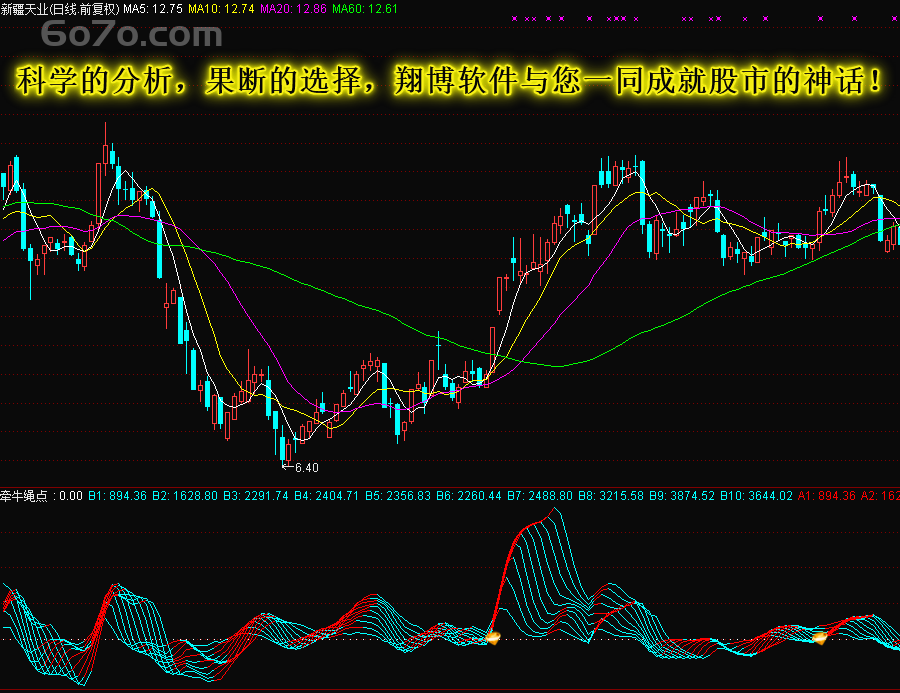Select the MA5: 12.75 legend value
This screenshot has width=900, height=693.
153,9
